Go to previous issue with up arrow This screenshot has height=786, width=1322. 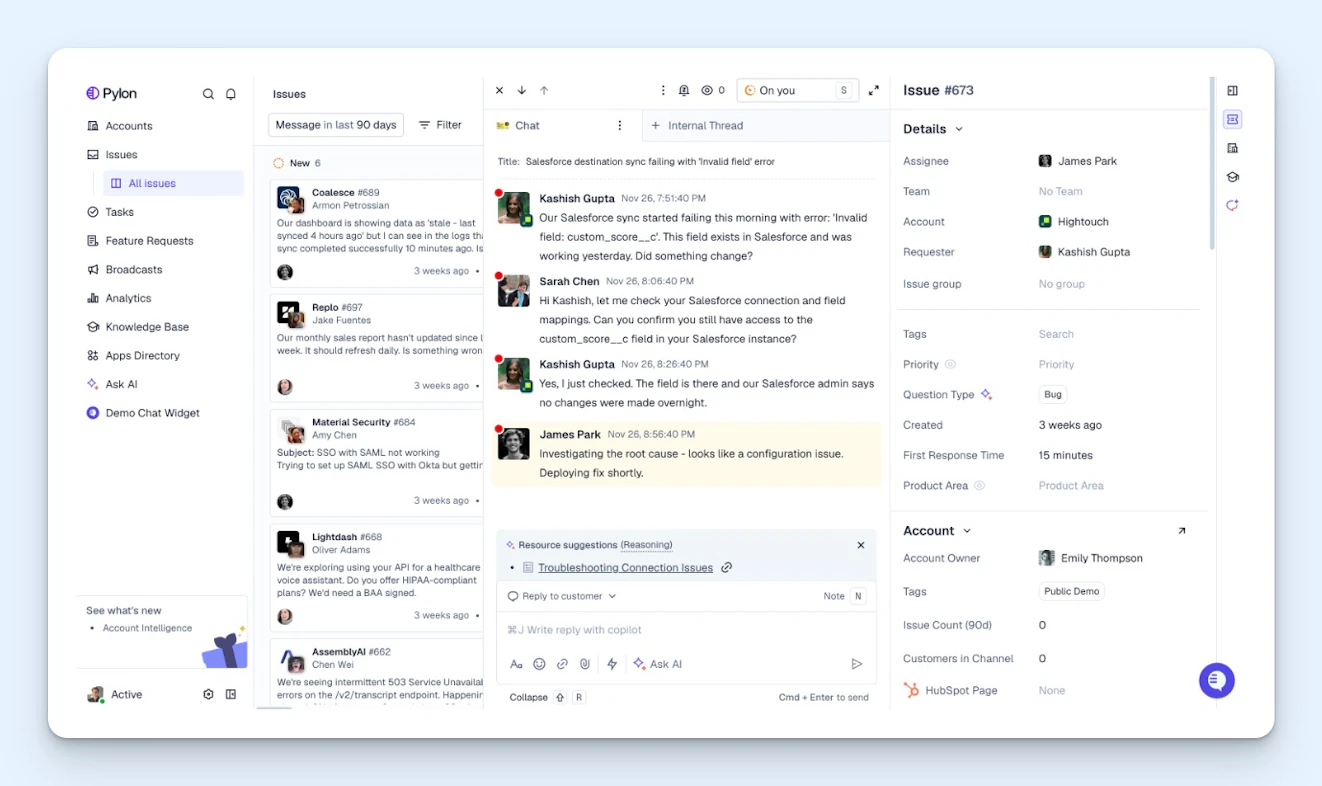pos(544,90)
